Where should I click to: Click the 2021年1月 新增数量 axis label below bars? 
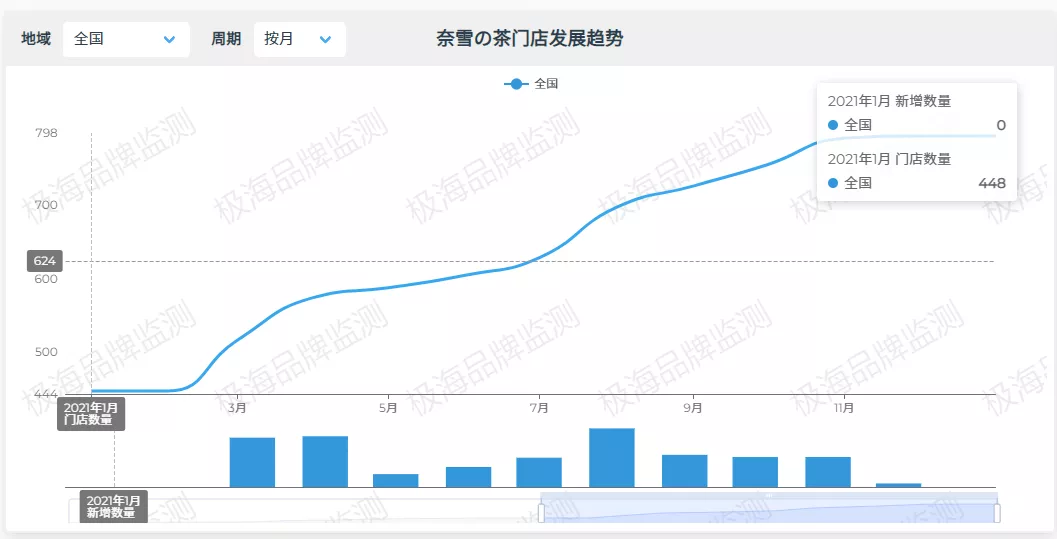114,507
